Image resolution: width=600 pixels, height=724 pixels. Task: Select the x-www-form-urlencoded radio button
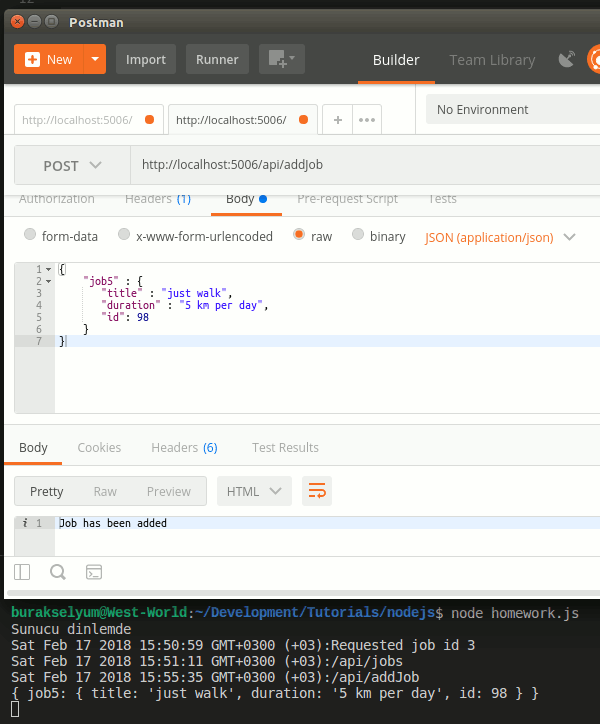pyautogui.click(x=124, y=234)
